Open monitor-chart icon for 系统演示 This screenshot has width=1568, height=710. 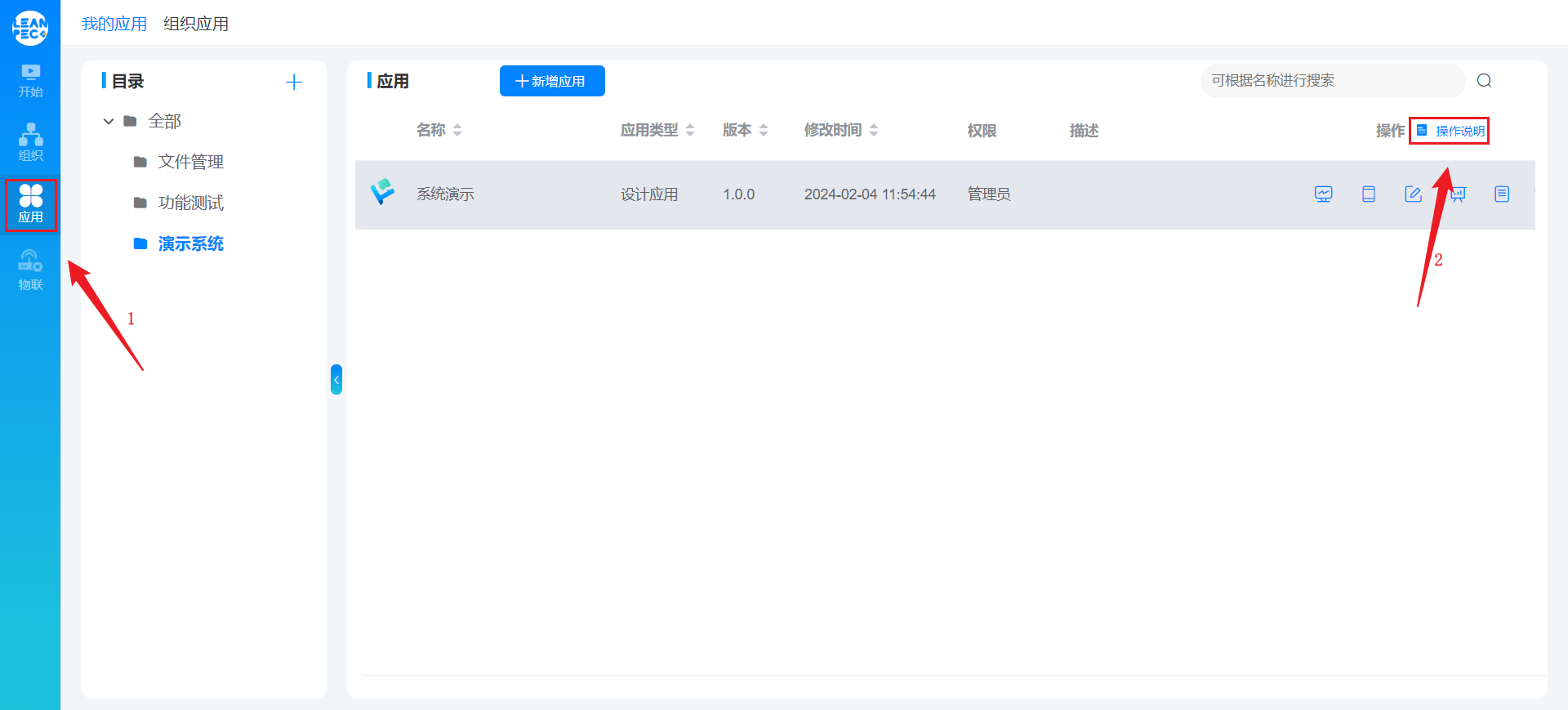pyautogui.click(x=1323, y=194)
